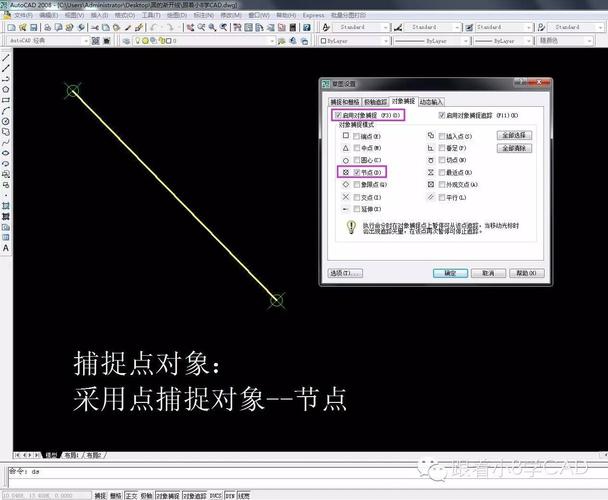This screenshot has height=500, width=608.
Task: Select the Circle tool in draw toolbar
Action: (x=6, y=121)
